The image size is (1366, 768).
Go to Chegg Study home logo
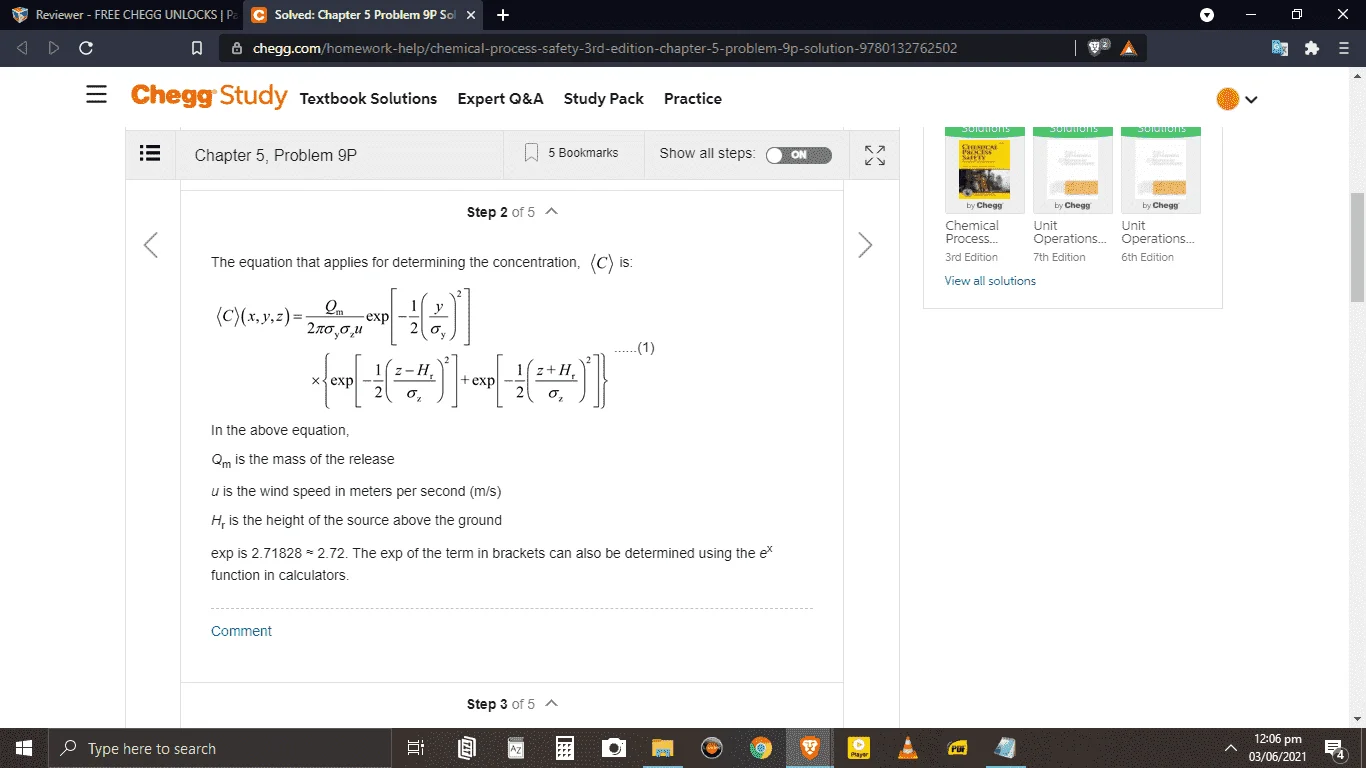[209, 96]
